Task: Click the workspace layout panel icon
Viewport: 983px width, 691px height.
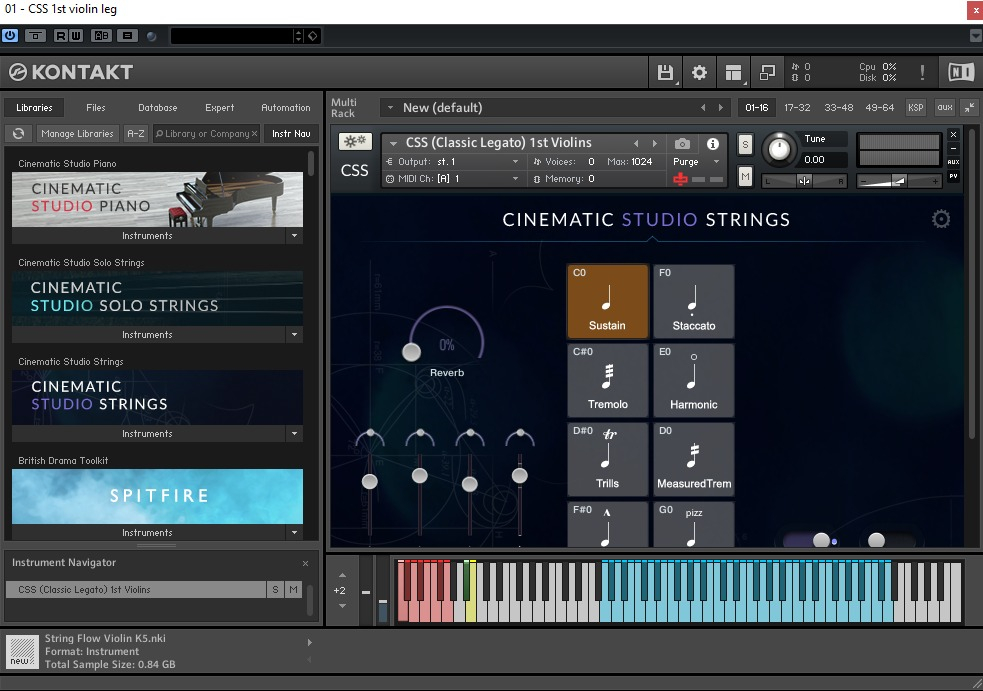Action: (x=734, y=72)
